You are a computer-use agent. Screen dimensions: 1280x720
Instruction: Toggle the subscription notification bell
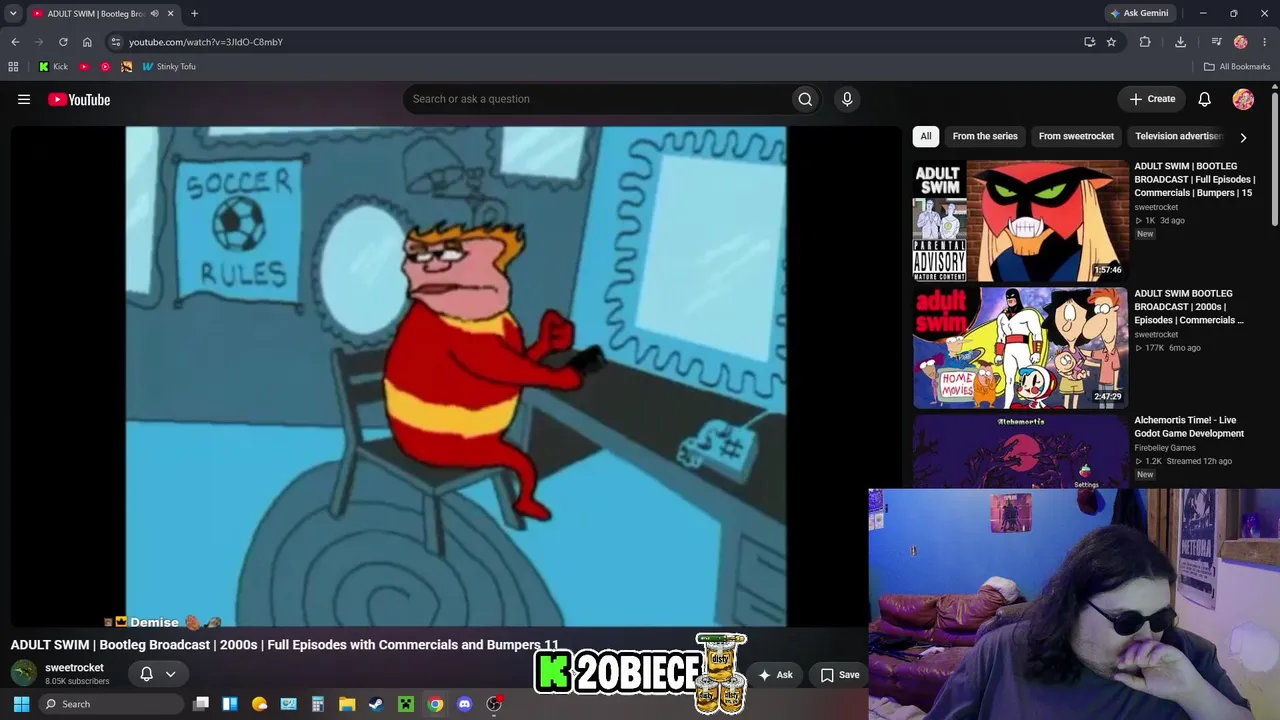(146, 674)
